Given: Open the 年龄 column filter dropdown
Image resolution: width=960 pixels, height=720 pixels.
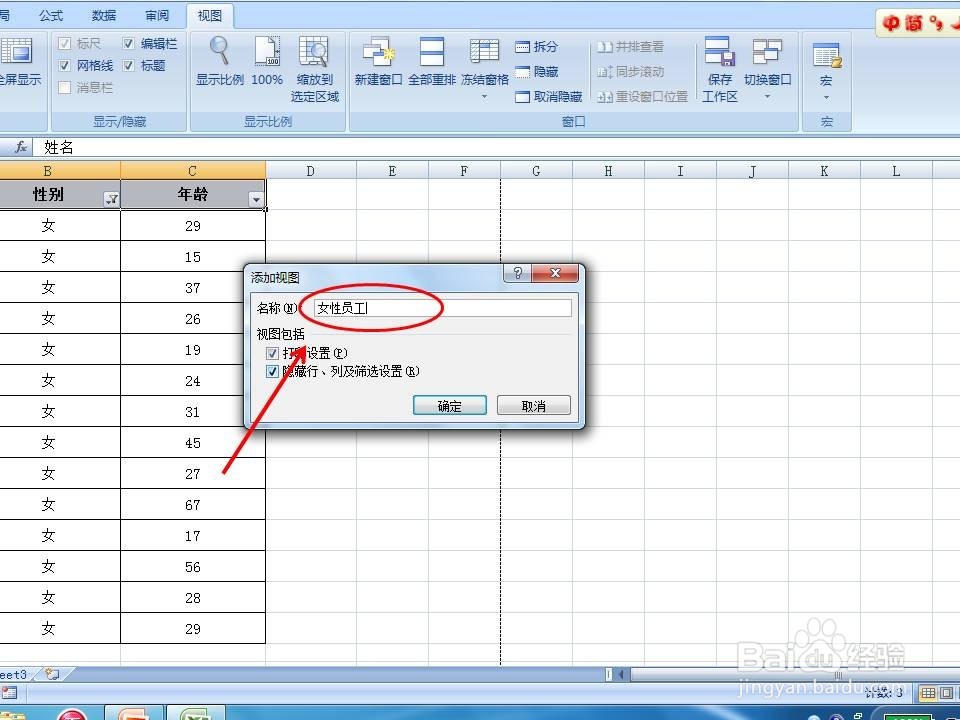Looking at the screenshot, I should coord(256,199).
